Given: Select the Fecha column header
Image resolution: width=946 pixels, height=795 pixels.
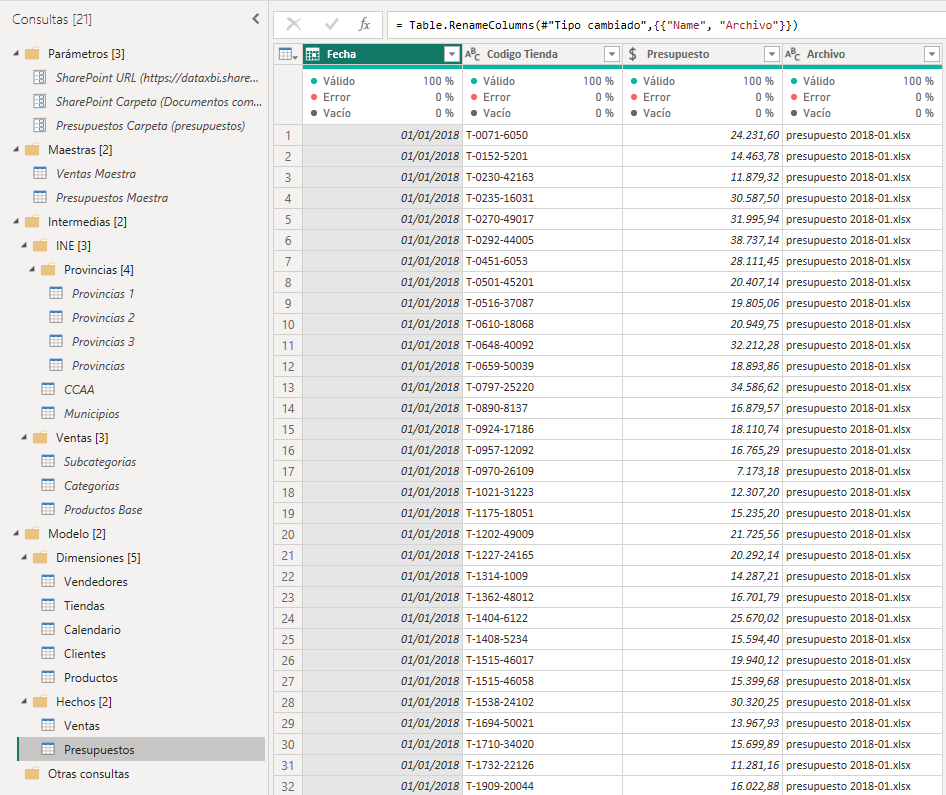Looking at the screenshot, I should [x=383, y=54].
